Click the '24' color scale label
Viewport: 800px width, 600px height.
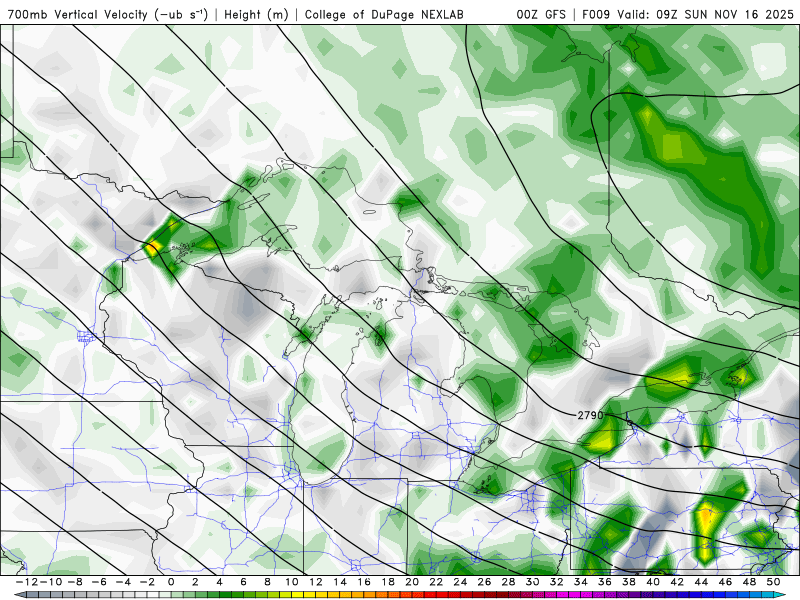pyautogui.click(x=460, y=582)
